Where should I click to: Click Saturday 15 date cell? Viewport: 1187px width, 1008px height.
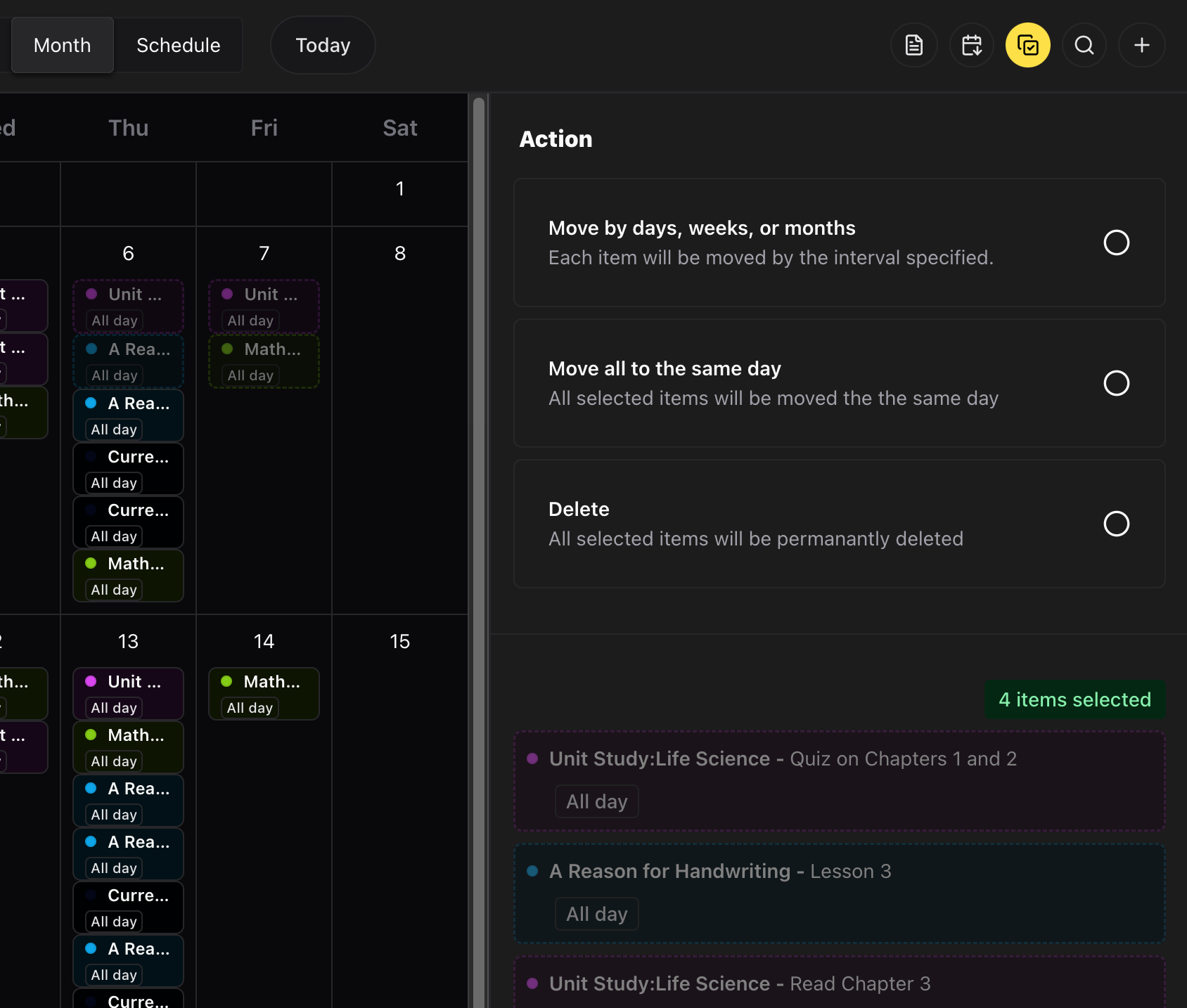[399, 773]
